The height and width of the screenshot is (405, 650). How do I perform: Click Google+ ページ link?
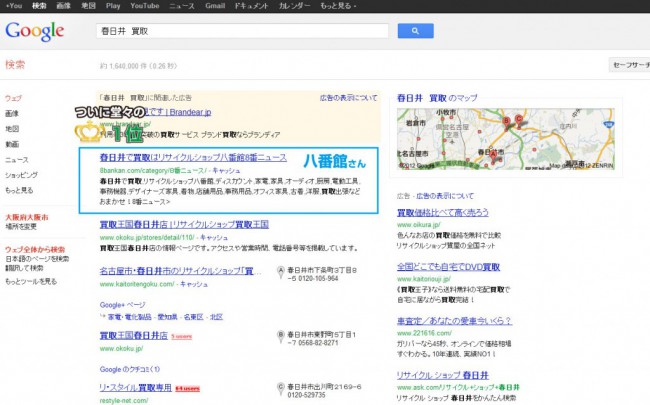tap(122, 305)
